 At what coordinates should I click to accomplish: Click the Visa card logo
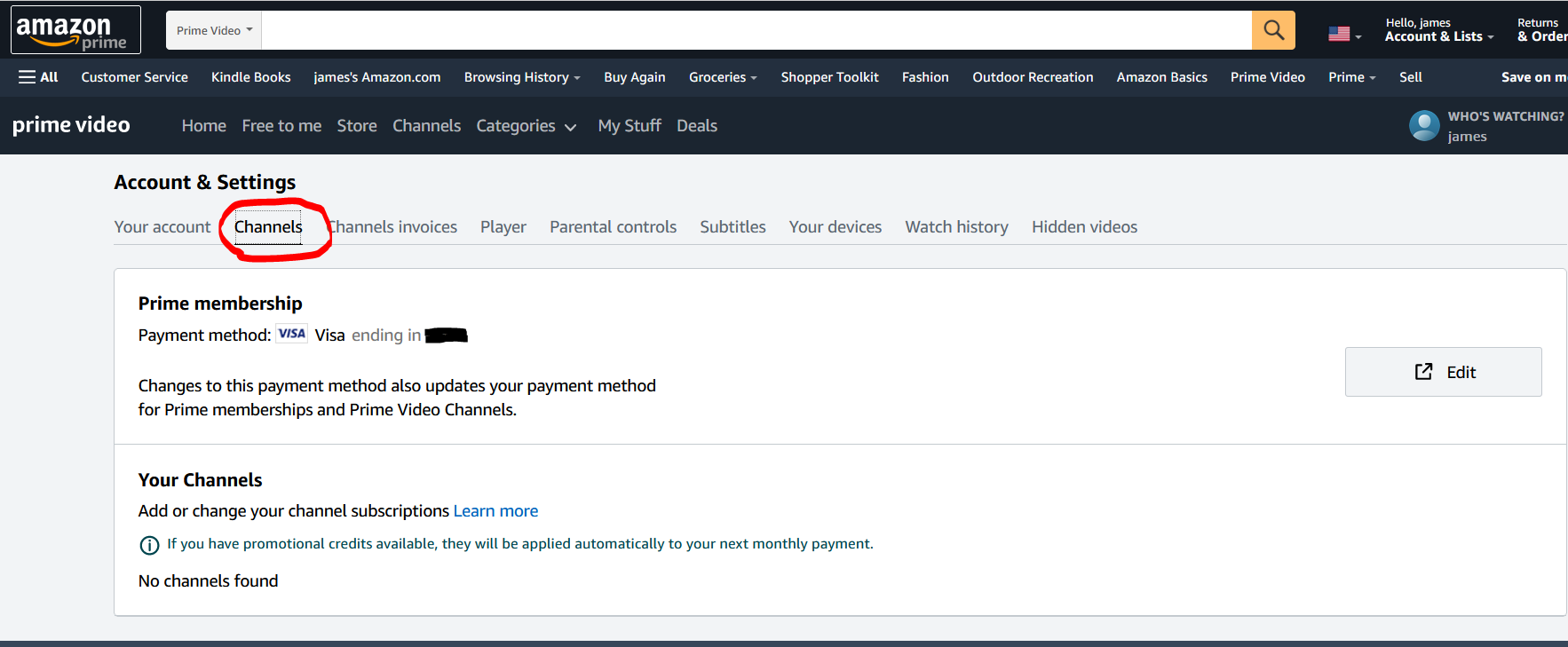291,335
